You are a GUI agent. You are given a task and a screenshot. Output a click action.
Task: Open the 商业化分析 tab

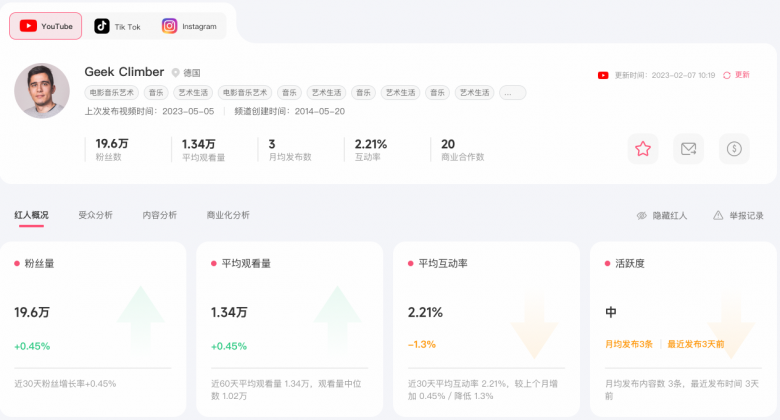(x=228, y=215)
